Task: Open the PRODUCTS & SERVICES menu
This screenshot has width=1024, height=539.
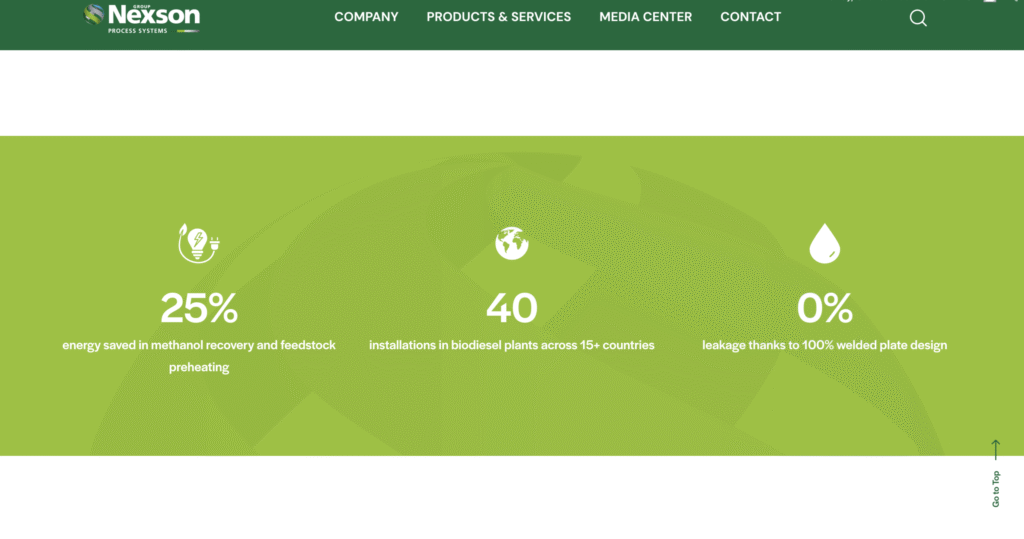Action: [x=498, y=17]
